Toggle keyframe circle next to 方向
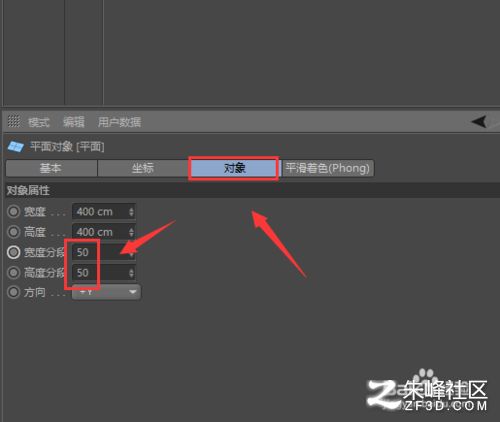The width and height of the screenshot is (500, 422). 14,292
